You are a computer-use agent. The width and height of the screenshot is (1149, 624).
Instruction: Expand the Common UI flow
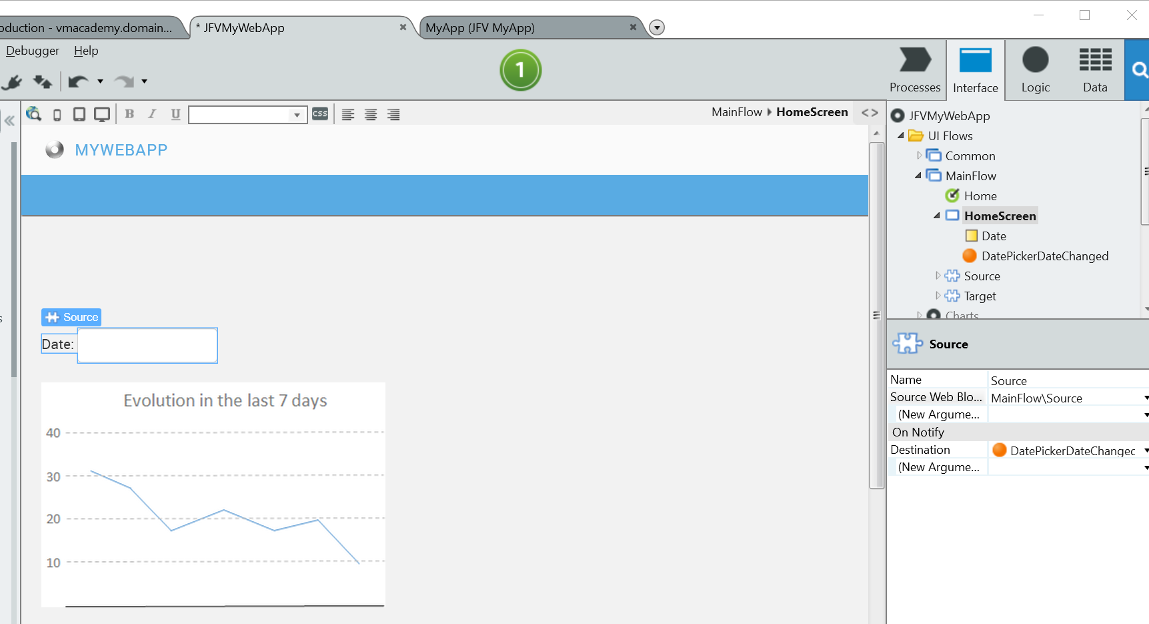pos(920,155)
